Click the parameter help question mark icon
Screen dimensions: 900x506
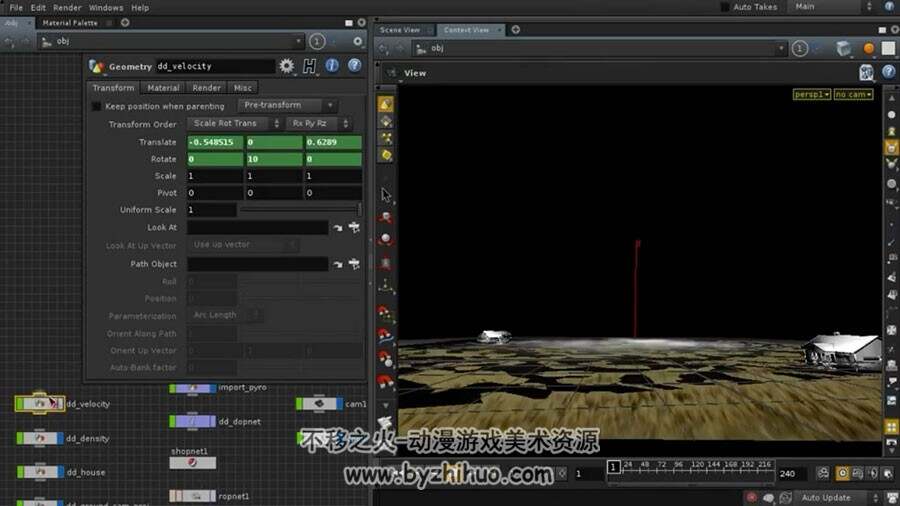pyautogui.click(x=354, y=65)
